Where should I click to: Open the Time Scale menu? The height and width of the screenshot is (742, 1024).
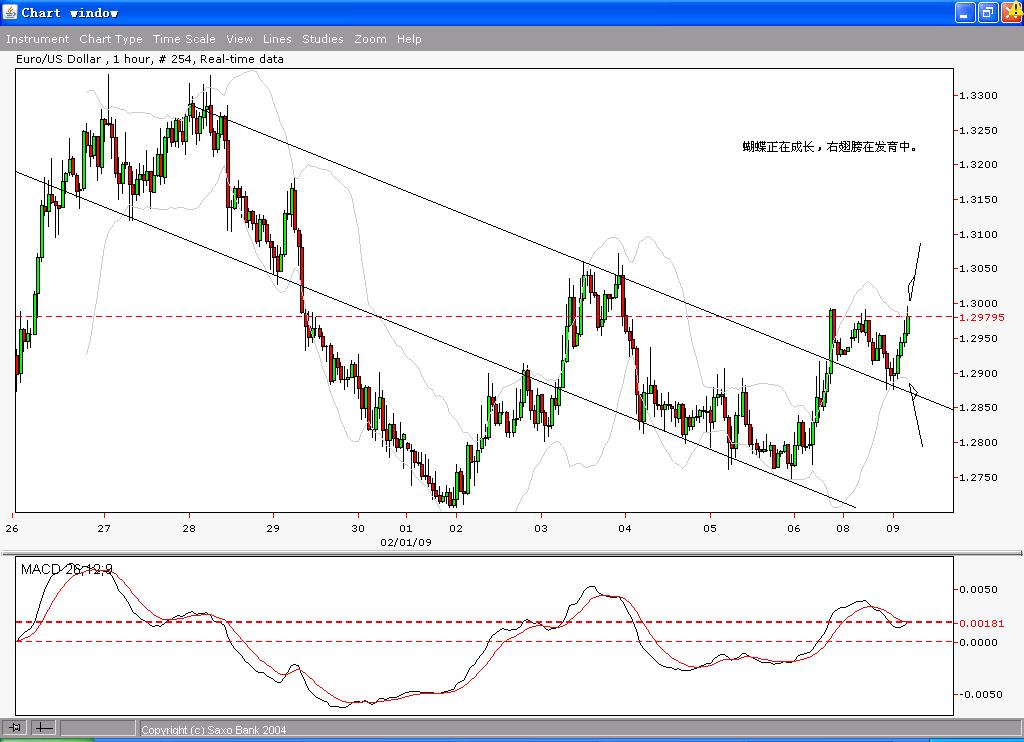point(184,39)
